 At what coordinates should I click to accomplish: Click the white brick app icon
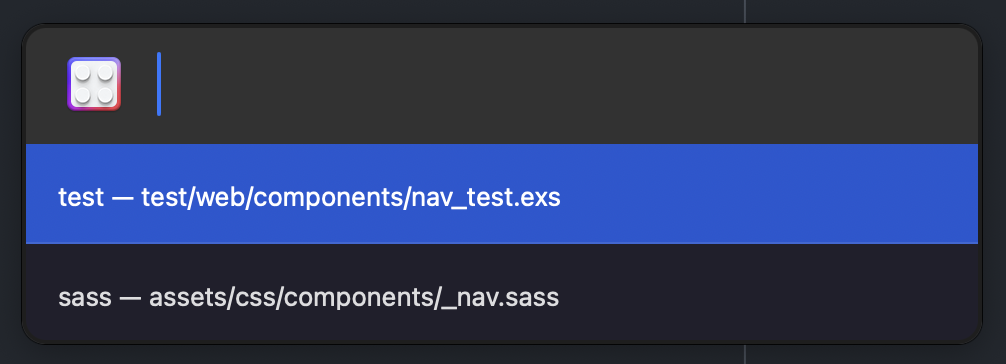pos(94,84)
